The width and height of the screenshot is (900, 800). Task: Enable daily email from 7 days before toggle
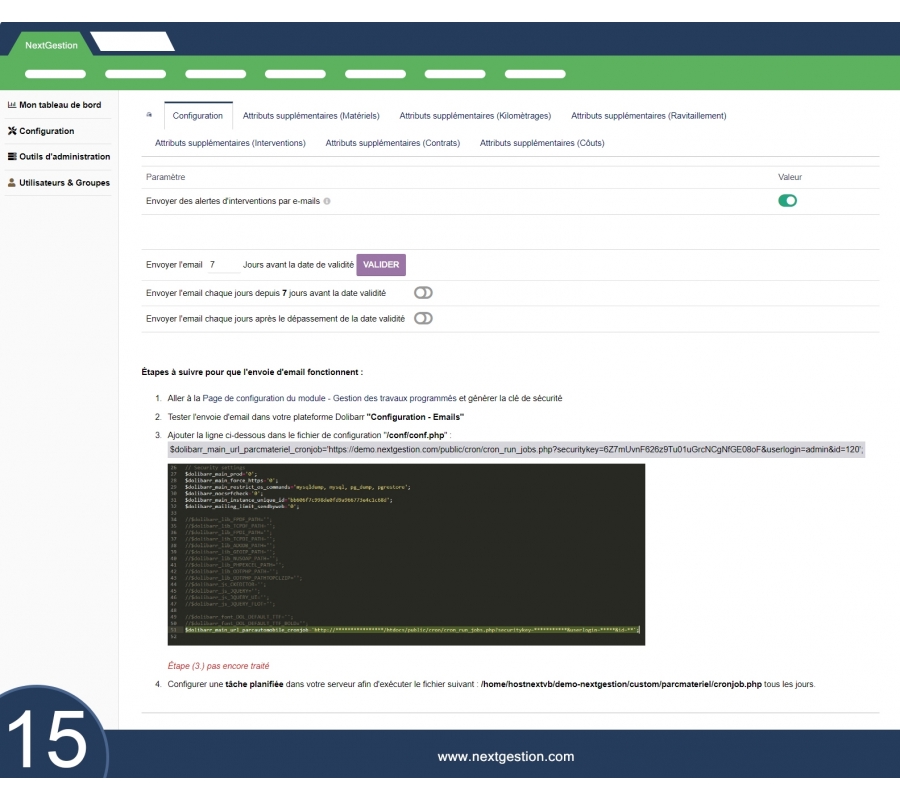(423, 293)
